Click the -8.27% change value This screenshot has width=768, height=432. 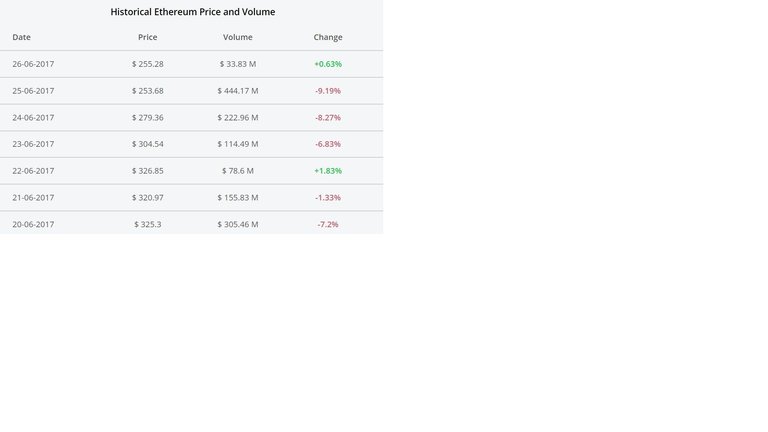(x=328, y=118)
